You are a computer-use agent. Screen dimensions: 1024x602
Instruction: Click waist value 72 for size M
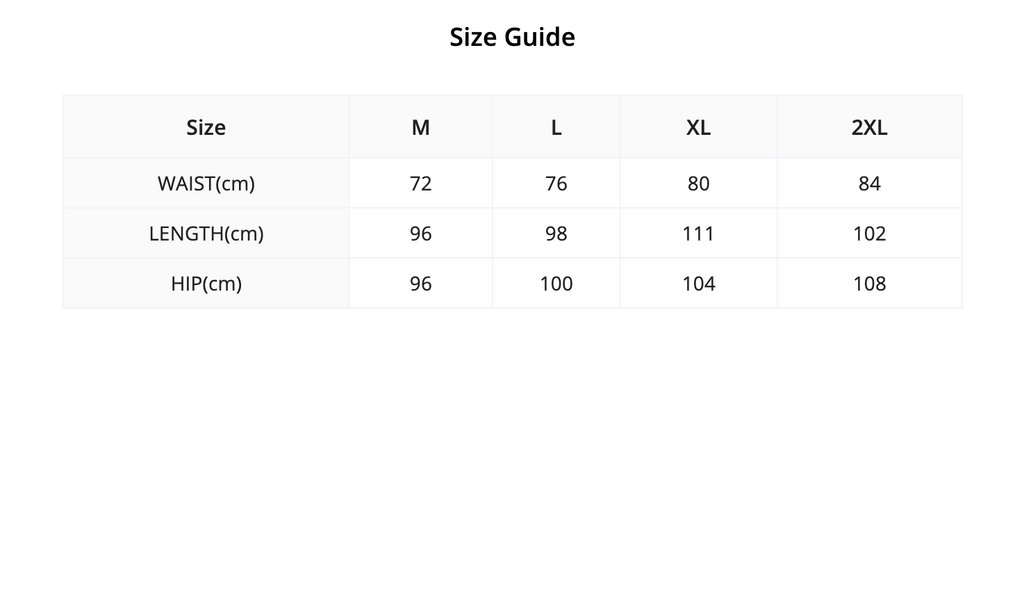pyautogui.click(x=421, y=183)
